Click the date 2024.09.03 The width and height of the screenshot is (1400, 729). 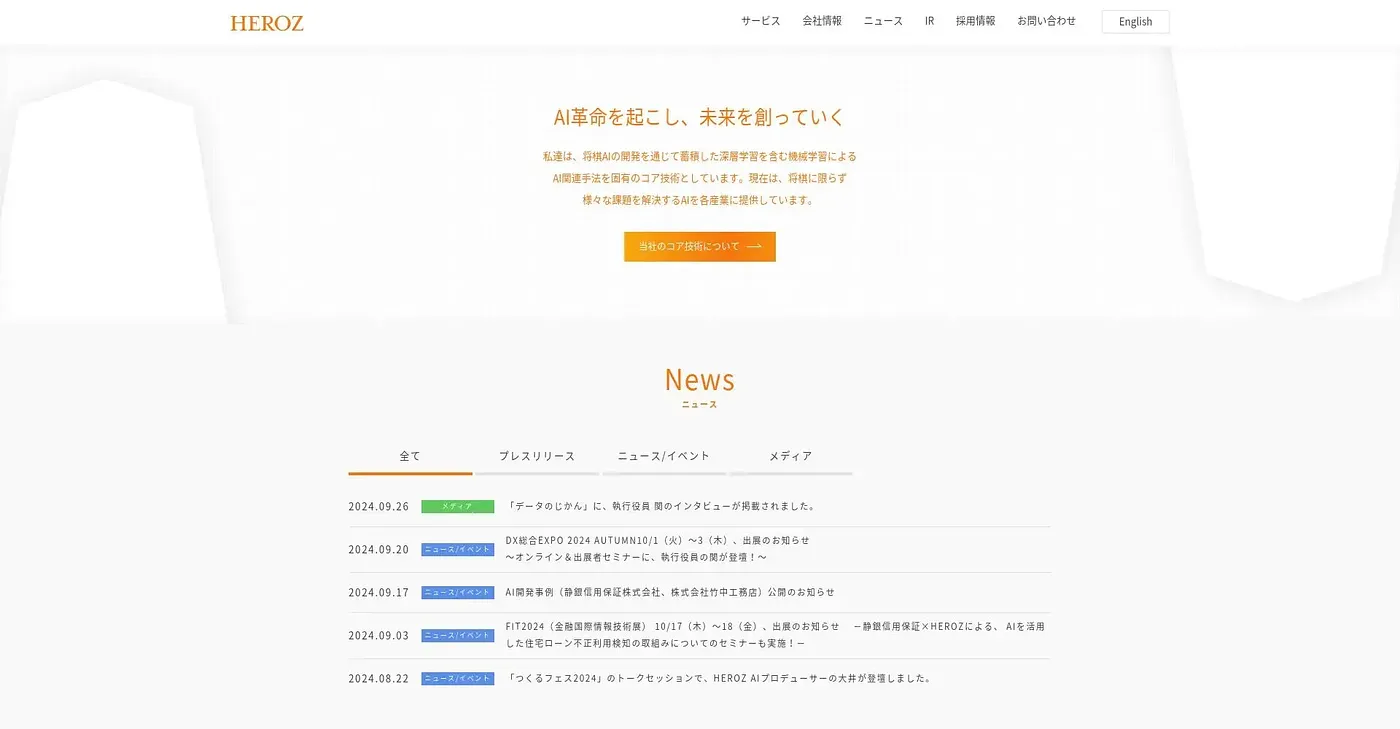tap(379, 636)
